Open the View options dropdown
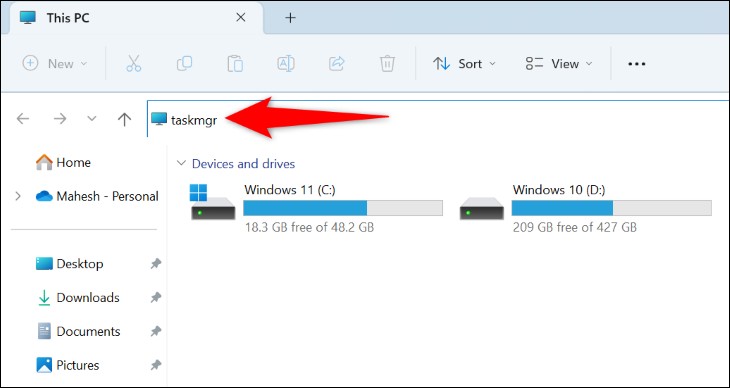The height and width of the screenshot is (388, 730). (559, 63)
